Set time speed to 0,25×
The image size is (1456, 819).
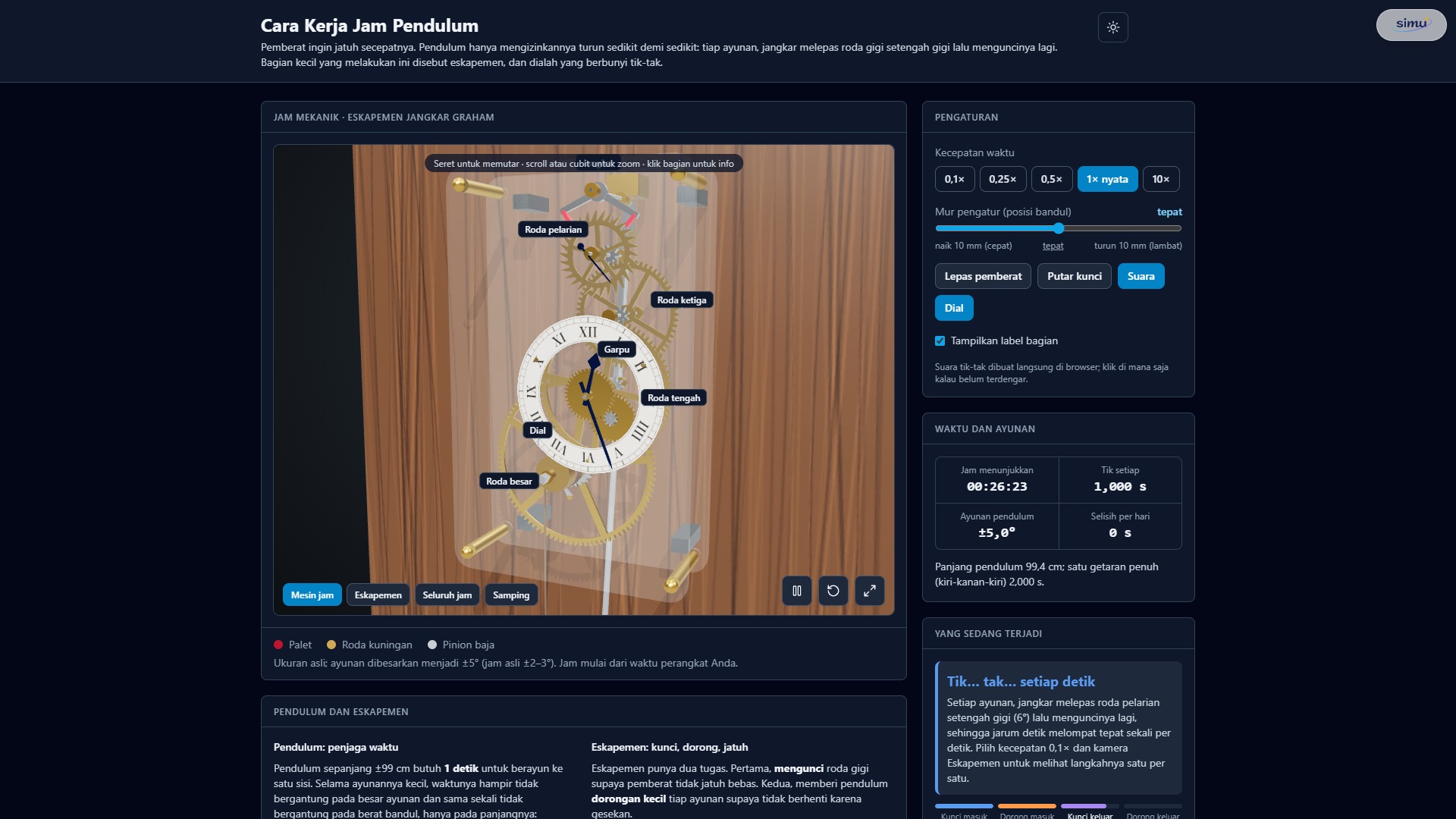coord(1003,179)
